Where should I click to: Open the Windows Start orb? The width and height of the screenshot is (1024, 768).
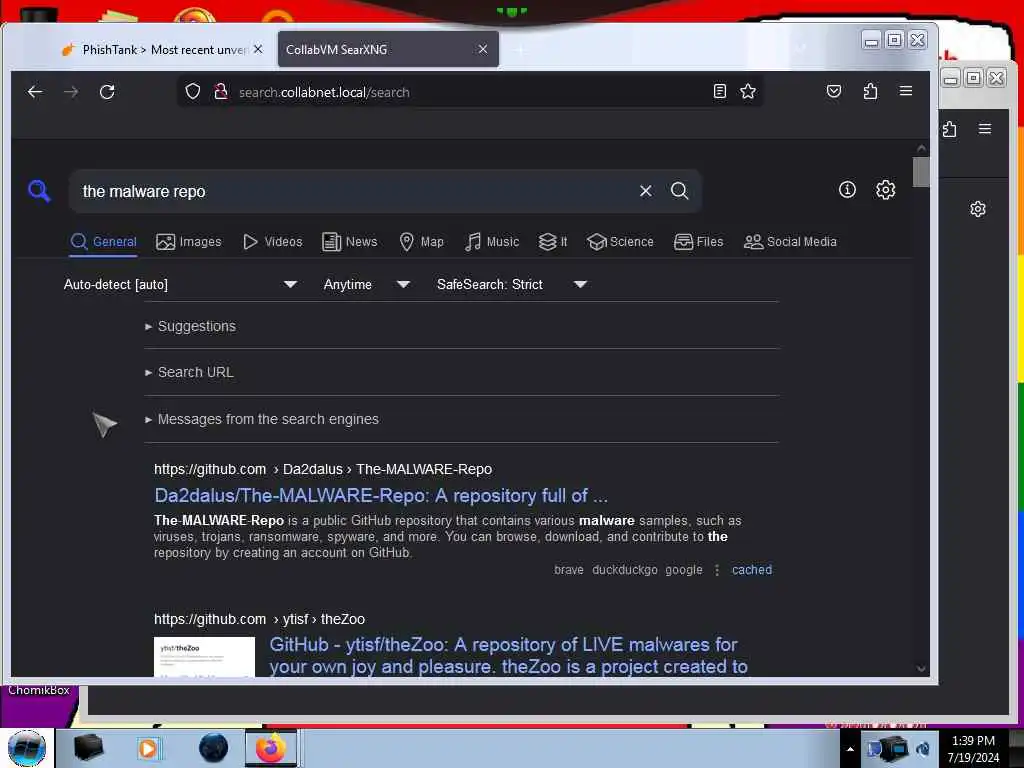pos(27,748)
